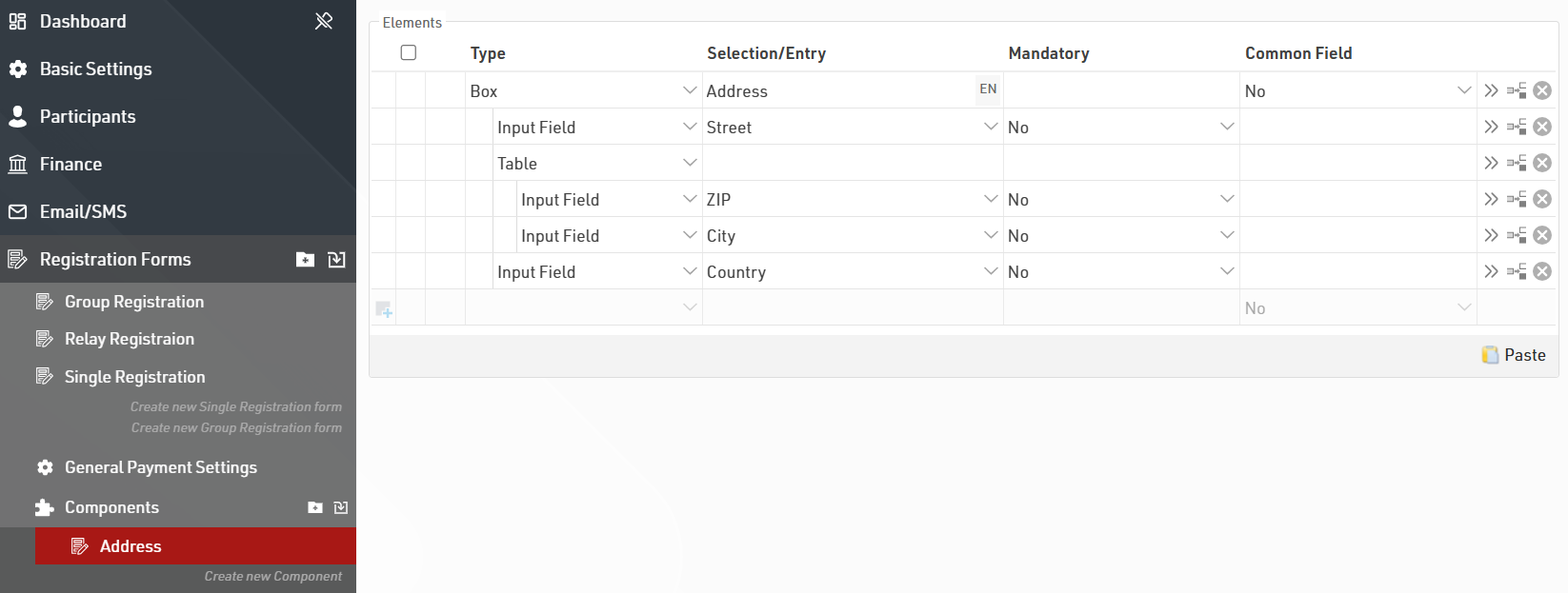The image size is (1568, 593).
Task: Click the unpin sidebar icon
Action: 324,21
